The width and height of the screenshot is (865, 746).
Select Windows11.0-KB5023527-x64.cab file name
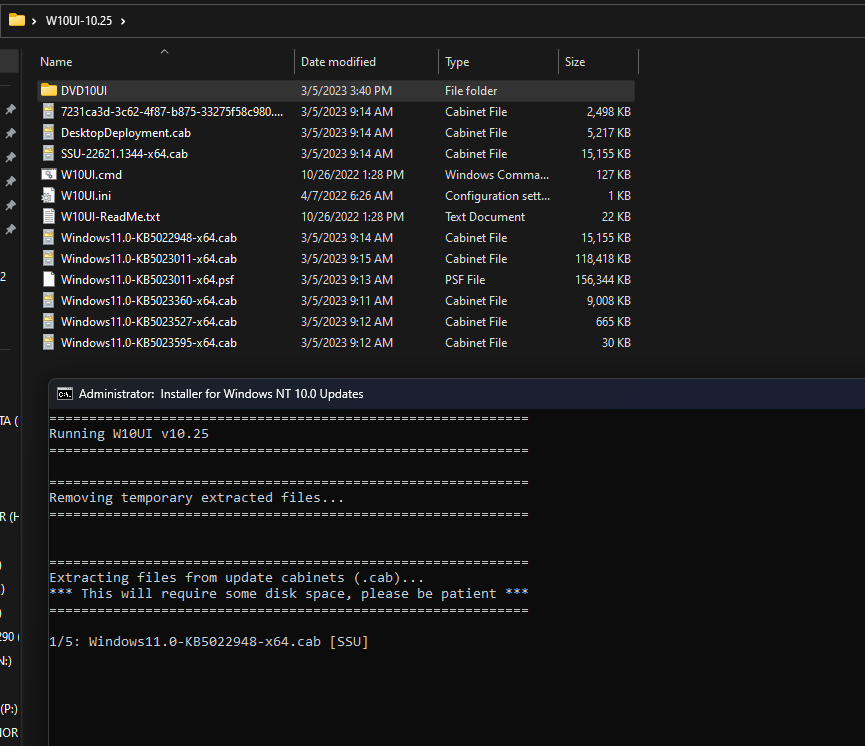(148, 321)
